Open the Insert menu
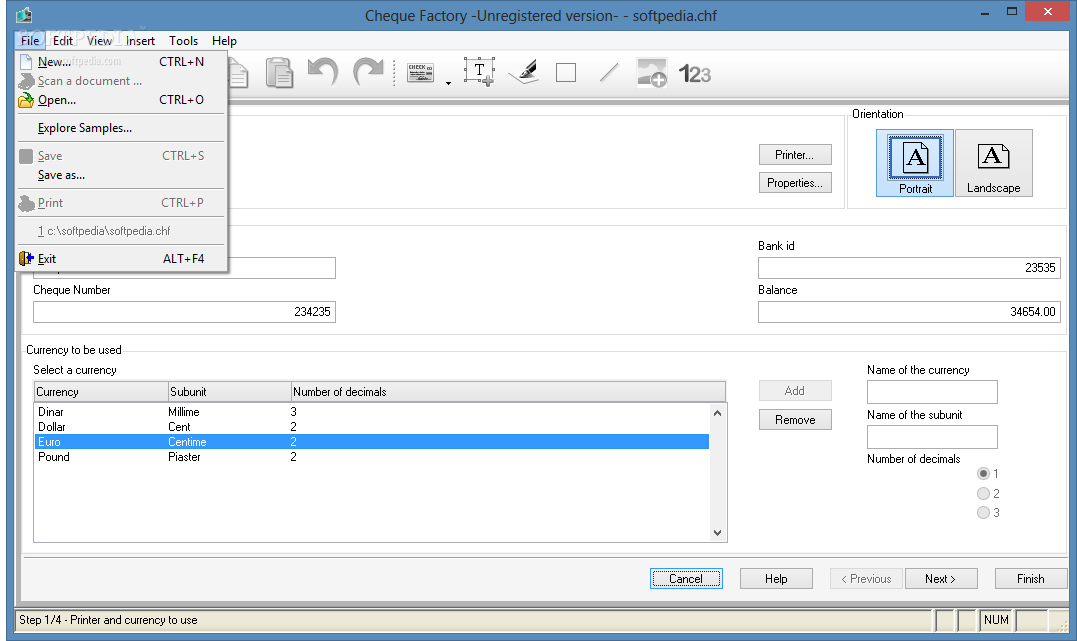Viewport: 1077px width, 641px height. tap(140, 41)
